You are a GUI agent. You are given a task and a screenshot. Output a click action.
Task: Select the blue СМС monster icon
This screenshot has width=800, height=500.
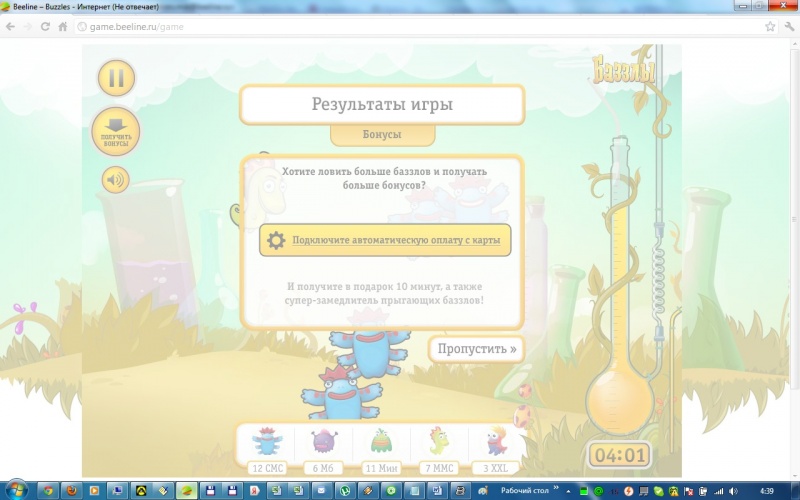tap(266, 442)
